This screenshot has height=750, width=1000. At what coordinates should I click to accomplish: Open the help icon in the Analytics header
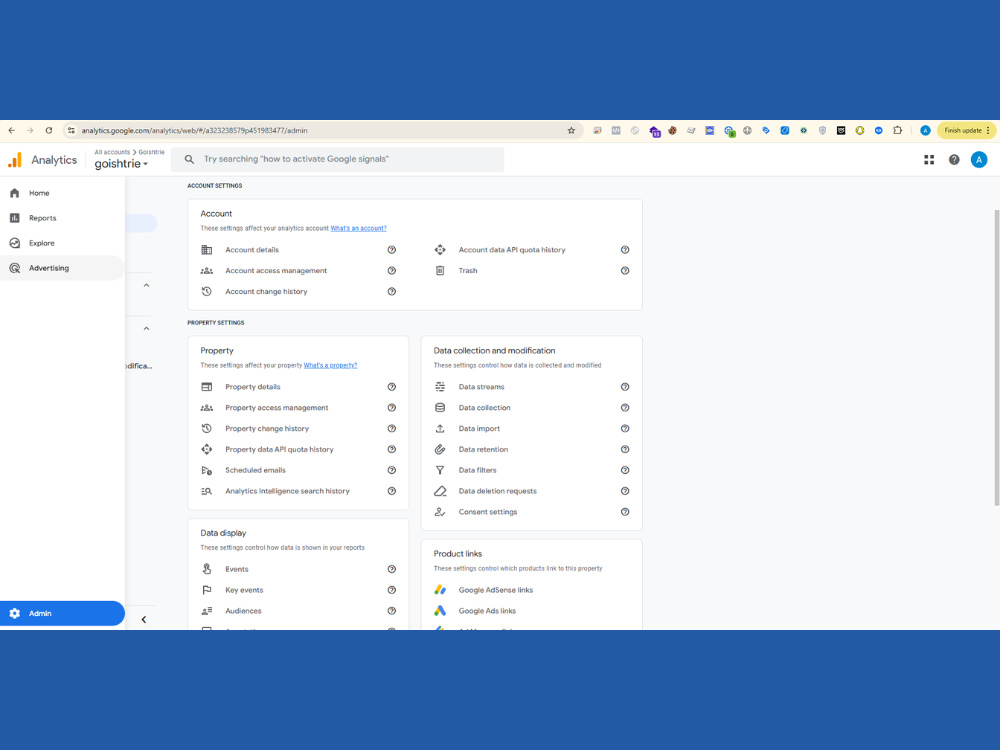(953, 159)
